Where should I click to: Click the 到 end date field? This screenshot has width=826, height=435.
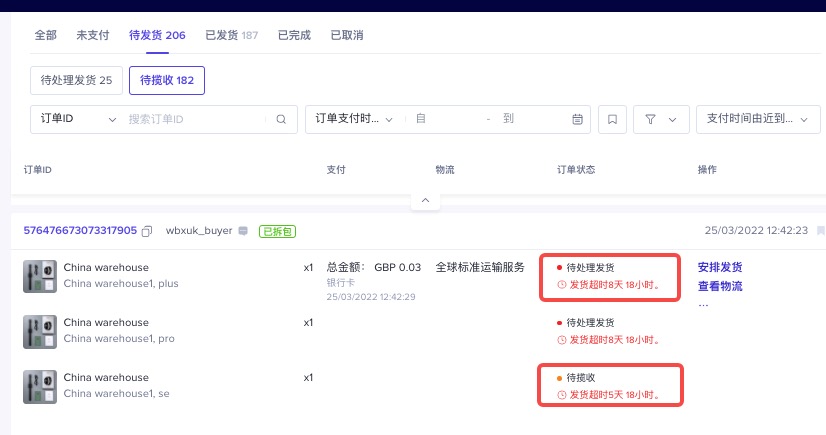pyautogui.click(x=532, y=119)
